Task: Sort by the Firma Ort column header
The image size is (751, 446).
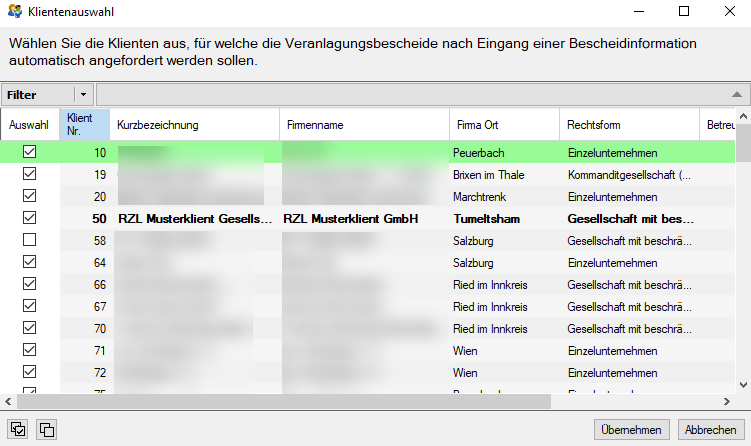Action: pos(503,125)
